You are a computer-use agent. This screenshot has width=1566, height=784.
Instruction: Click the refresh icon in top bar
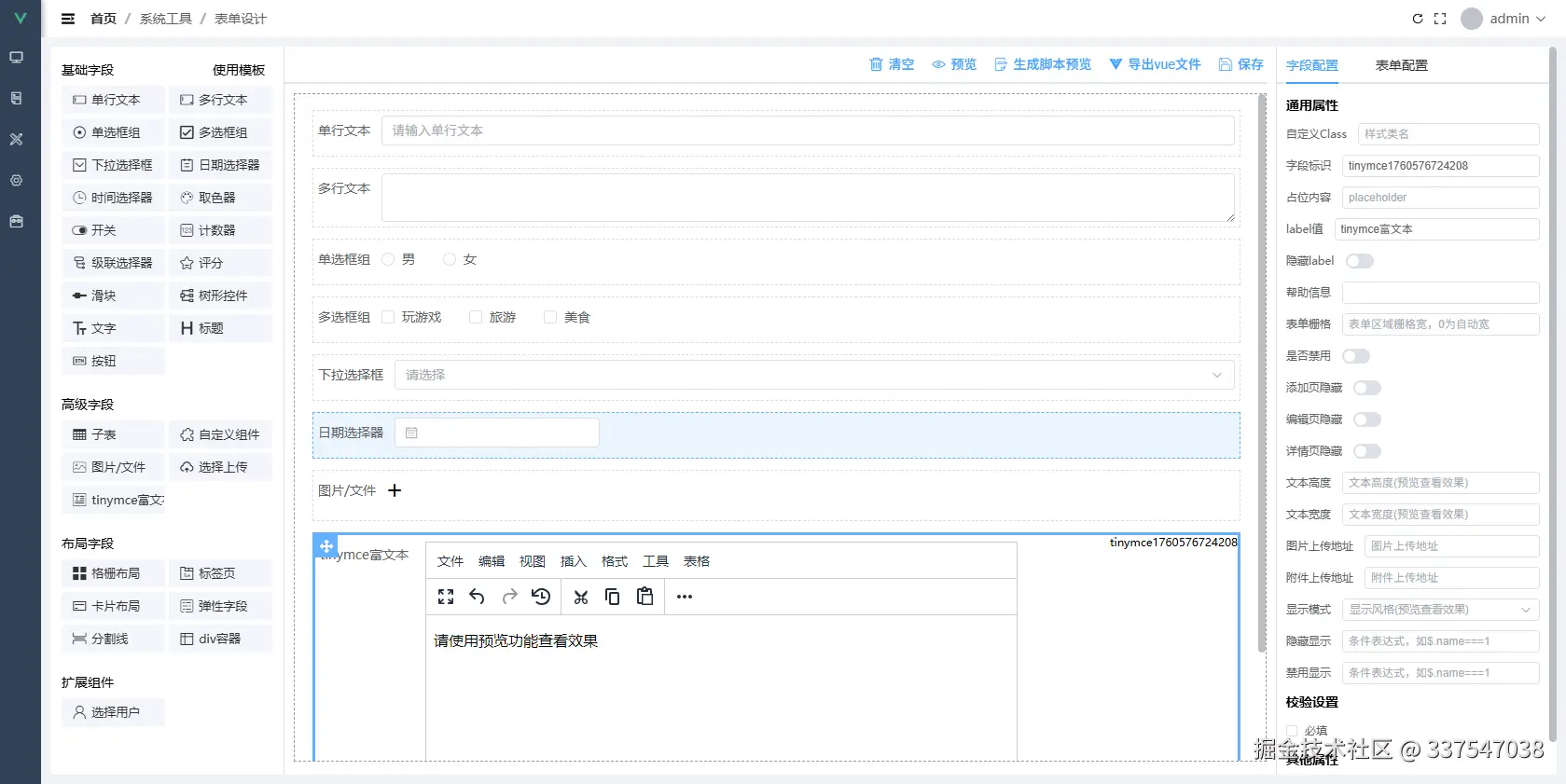coord(1418,19)
